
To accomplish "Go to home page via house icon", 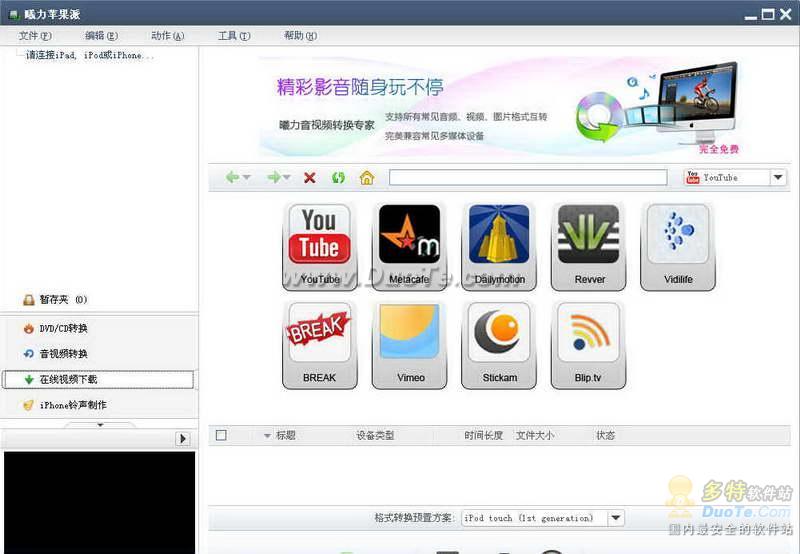I will click(367, 178).
